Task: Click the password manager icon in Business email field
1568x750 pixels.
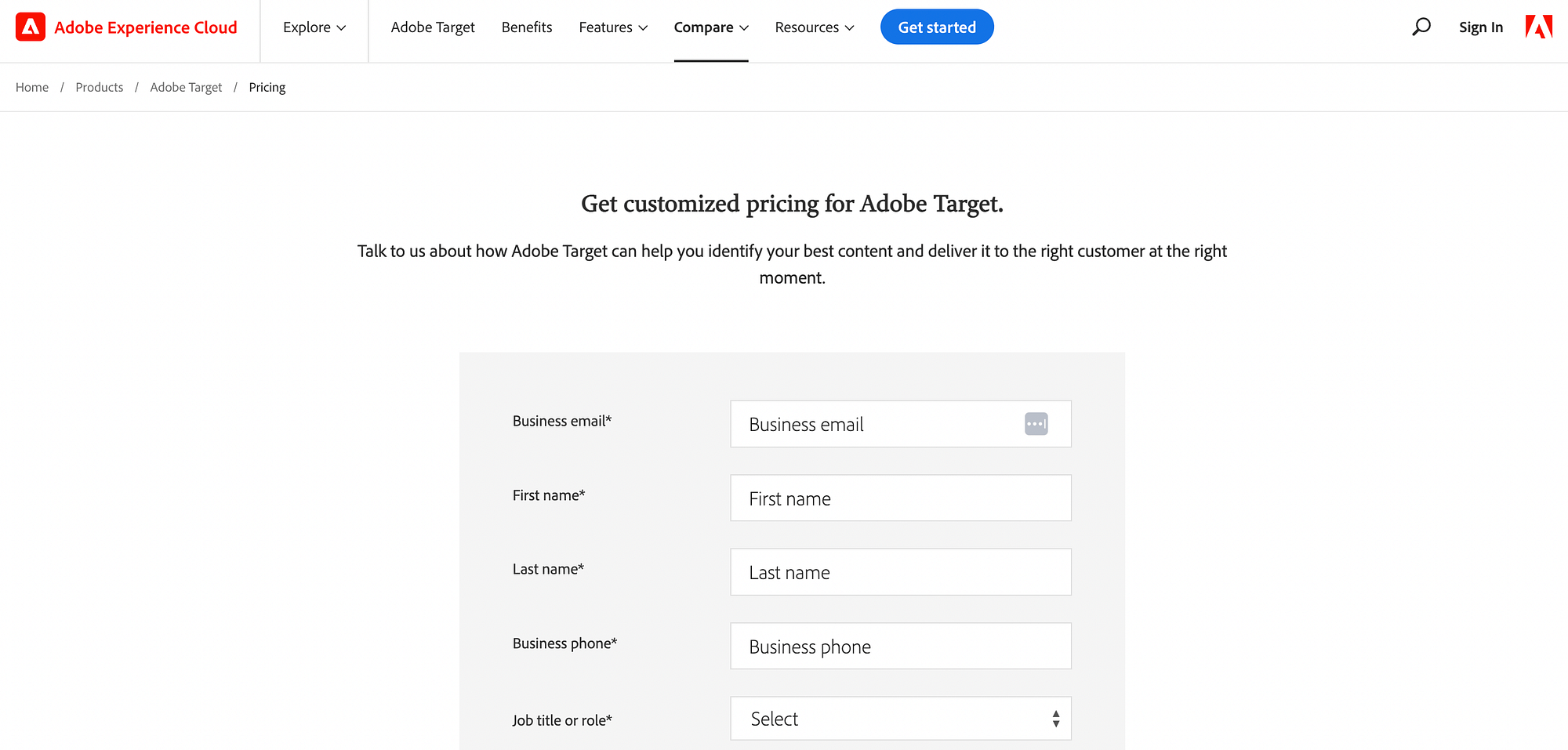Action: [1036, 424]
